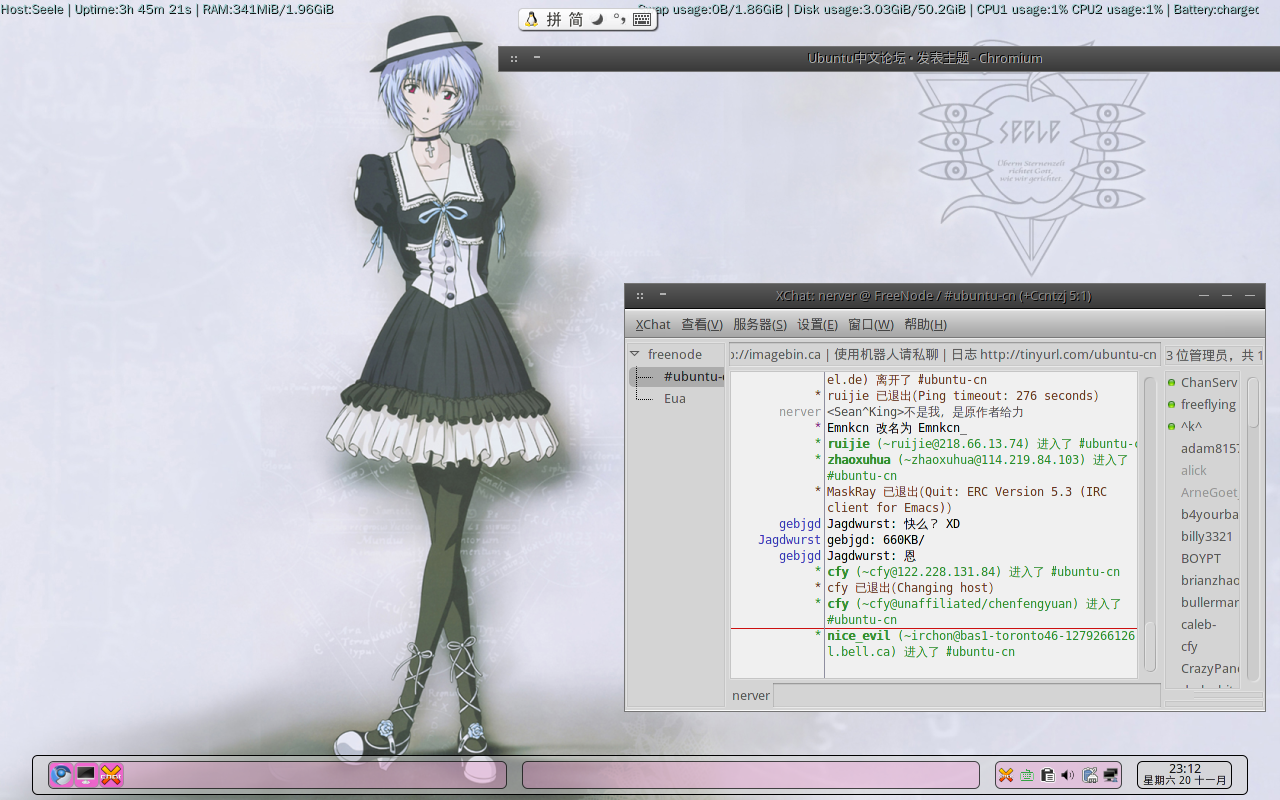Click the XChat message input field
Image resolution: width=1280 pixels, height=800 pixels.
[x=967, y=695]
